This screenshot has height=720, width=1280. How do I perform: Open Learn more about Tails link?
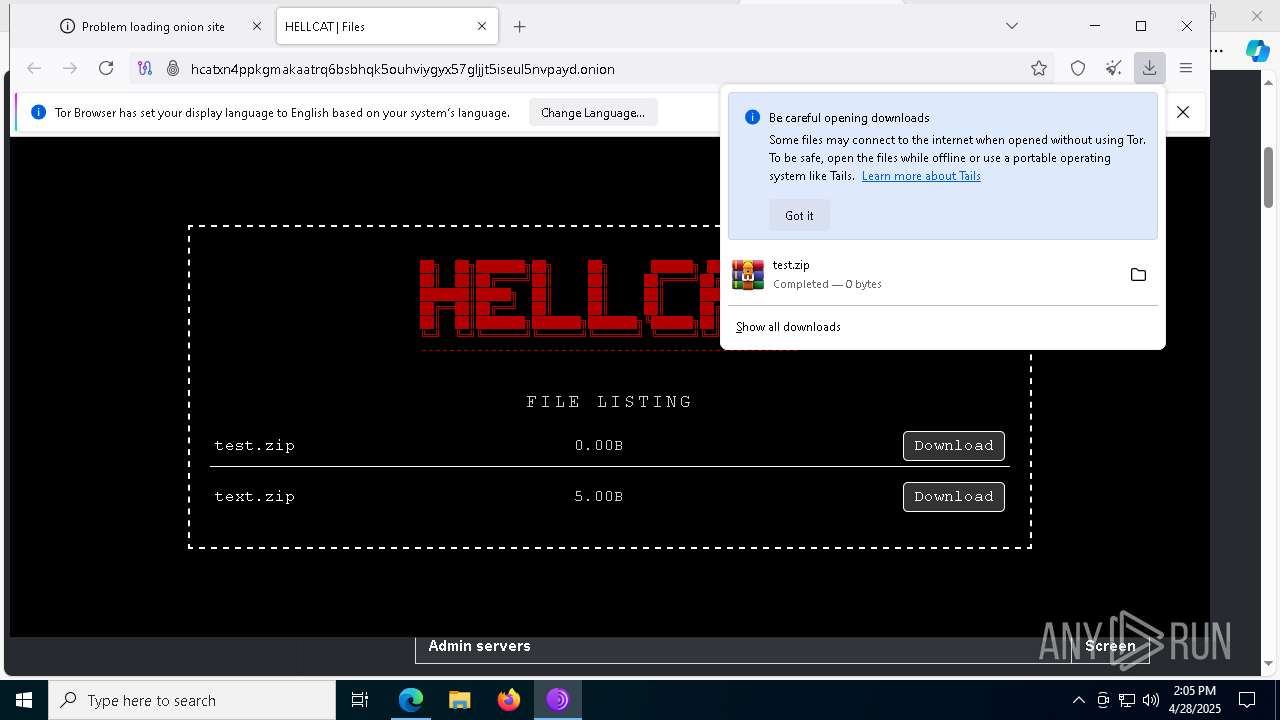pos(921,176)
